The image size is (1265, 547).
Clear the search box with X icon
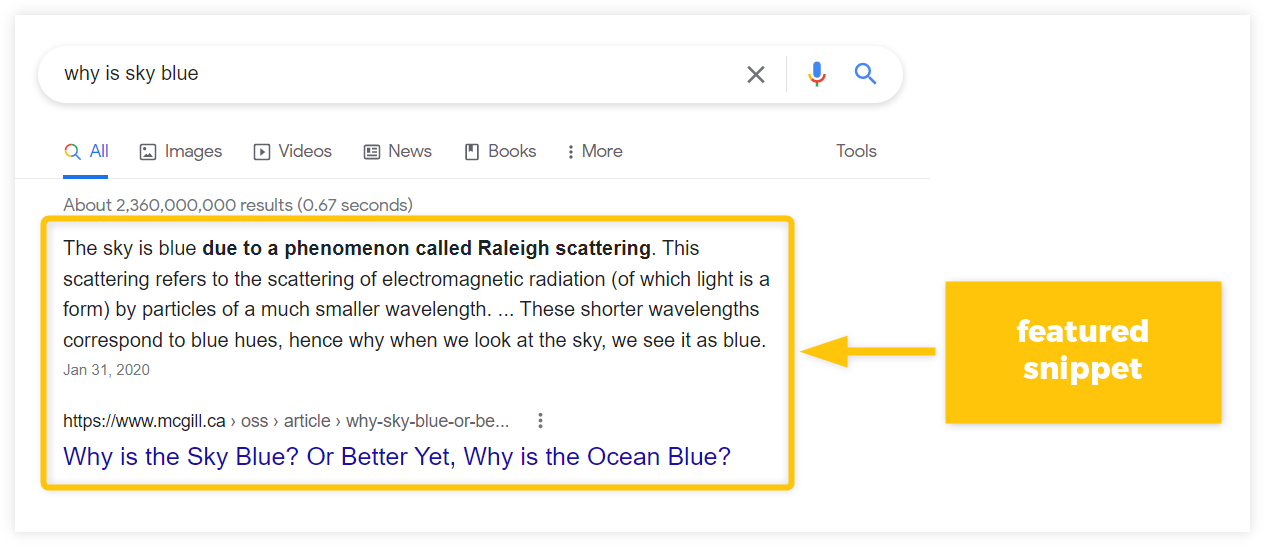(x=756, y=74)
